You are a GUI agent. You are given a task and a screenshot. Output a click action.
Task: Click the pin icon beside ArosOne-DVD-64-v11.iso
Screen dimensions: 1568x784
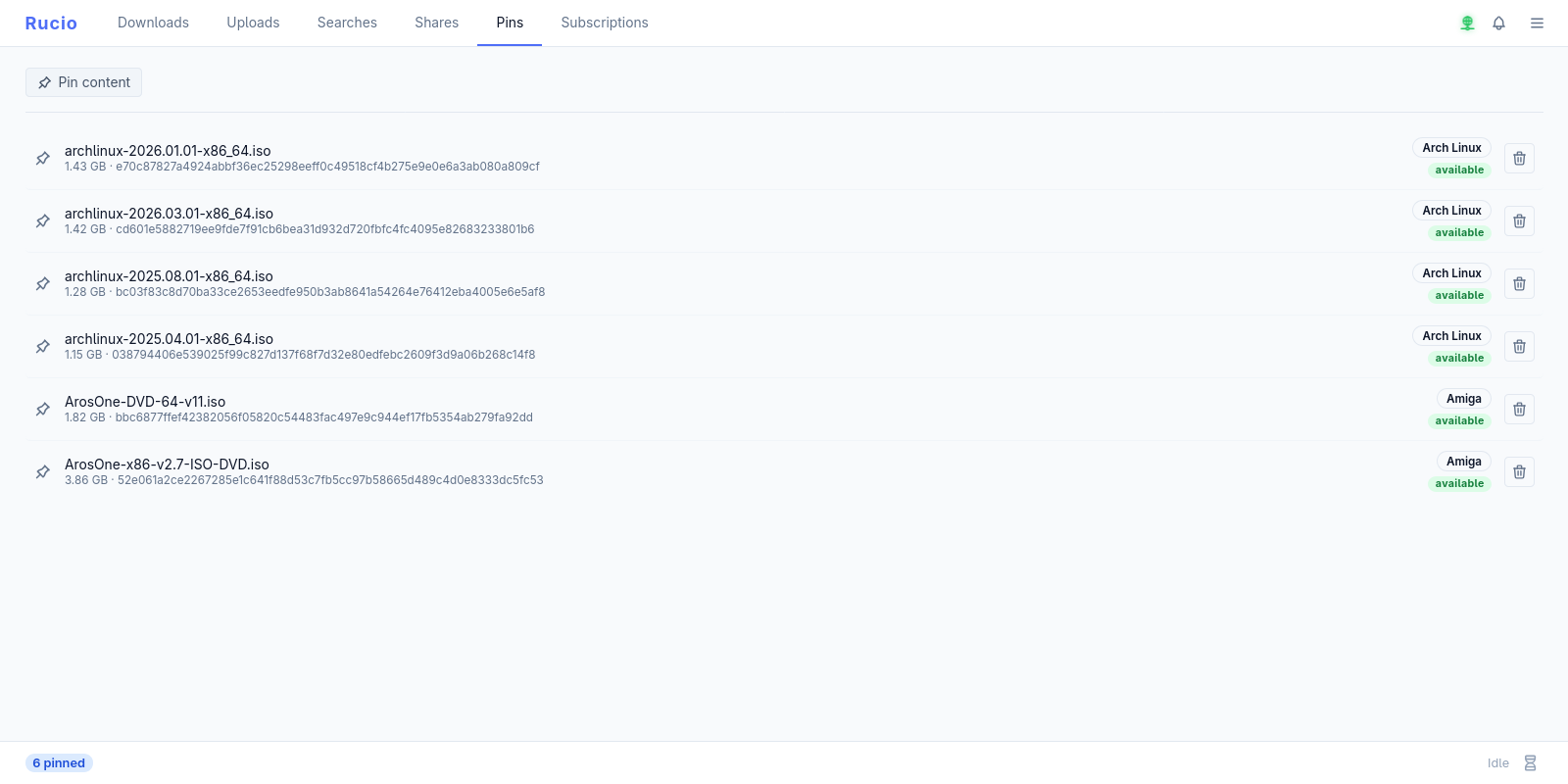click(x=43, y=410)
